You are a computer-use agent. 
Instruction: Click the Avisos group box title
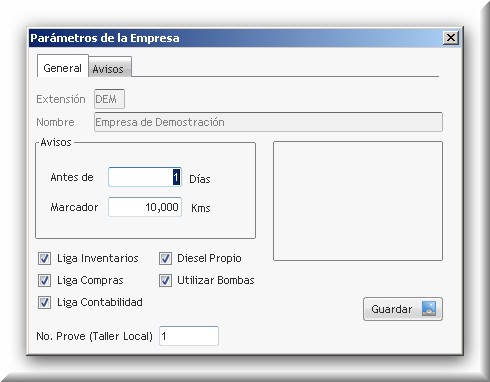click(56, 142)
